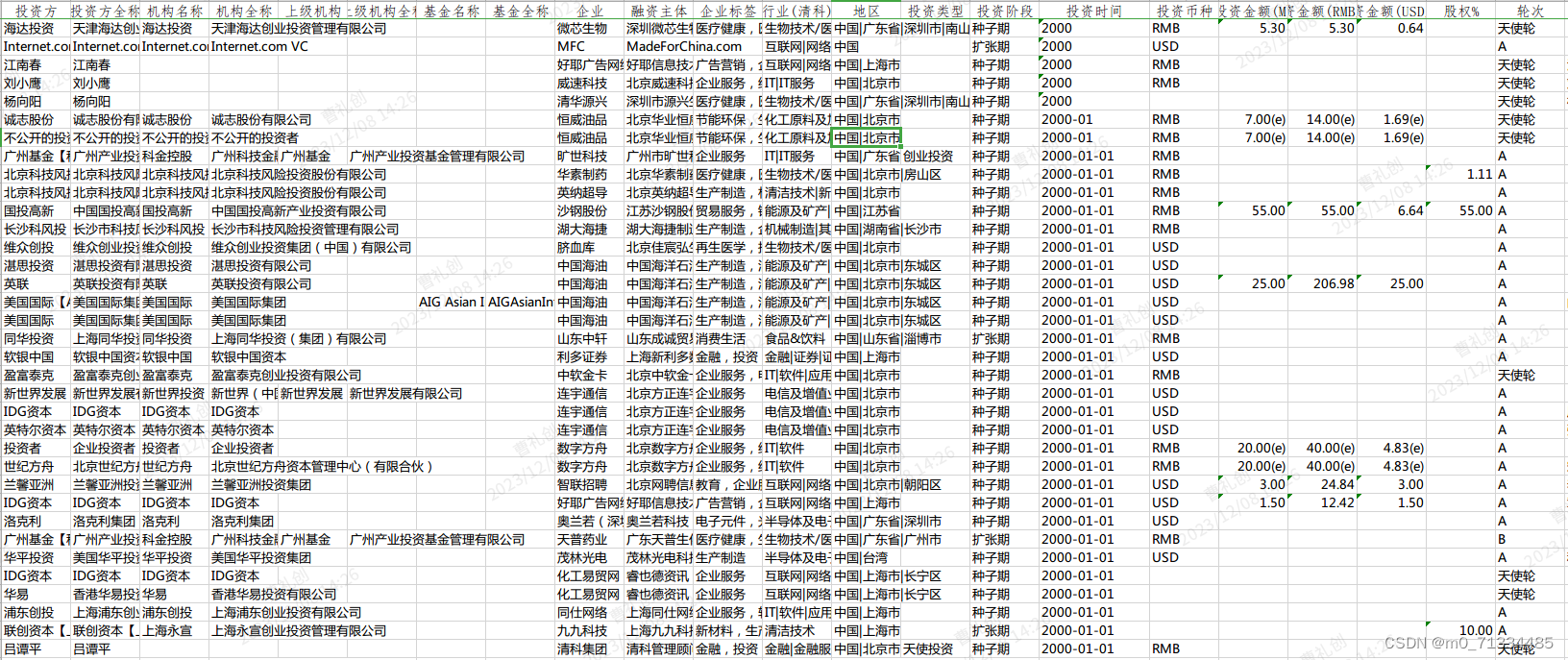Select cell 盈富泰克创业投资有限公司
Screen dimensions: 1568x660
[286, 376]
